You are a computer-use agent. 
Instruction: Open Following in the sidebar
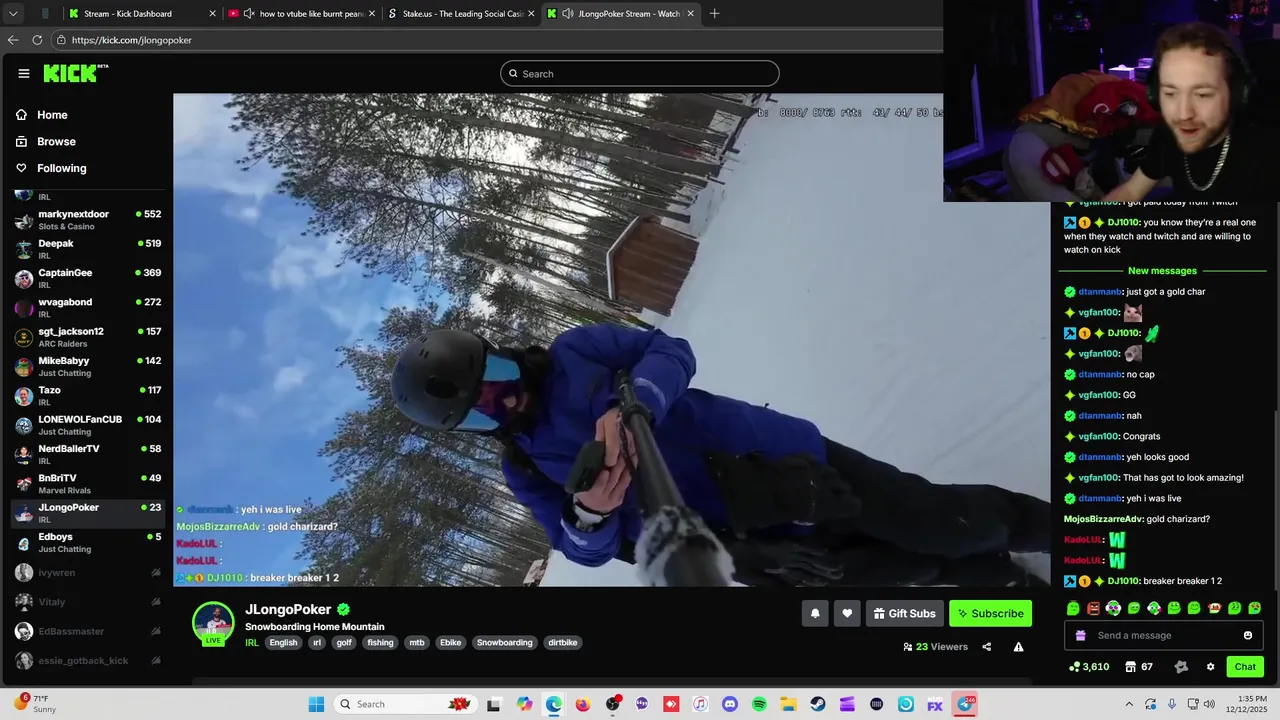pyautogui.click(x=62, y=168)
